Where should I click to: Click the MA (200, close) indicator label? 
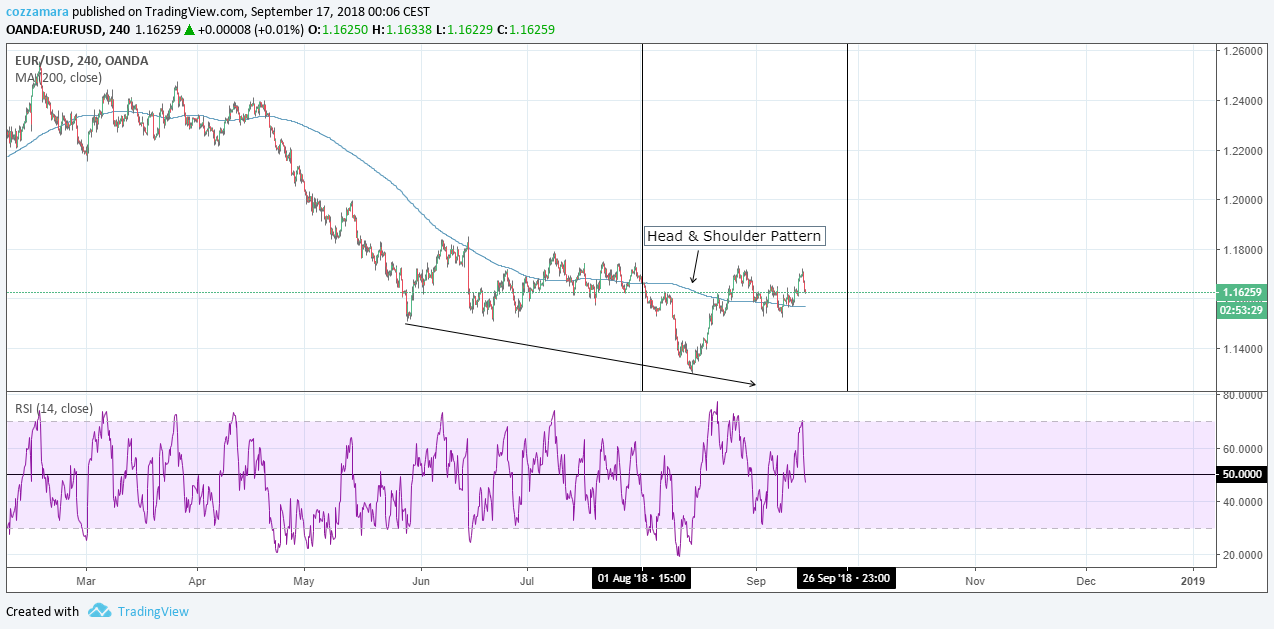(x=58, y=77)
